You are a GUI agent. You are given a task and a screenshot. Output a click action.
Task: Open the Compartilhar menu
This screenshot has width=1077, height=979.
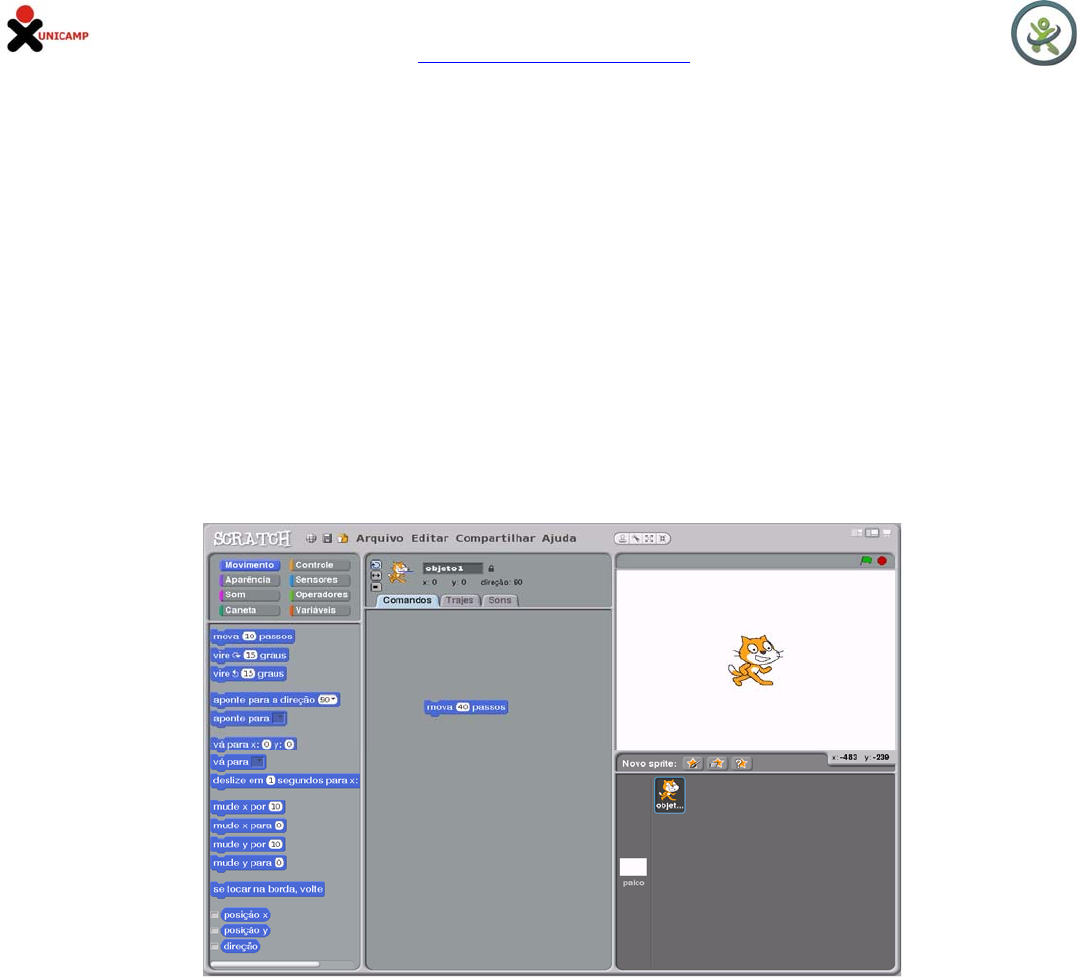(x=495, y=539)
